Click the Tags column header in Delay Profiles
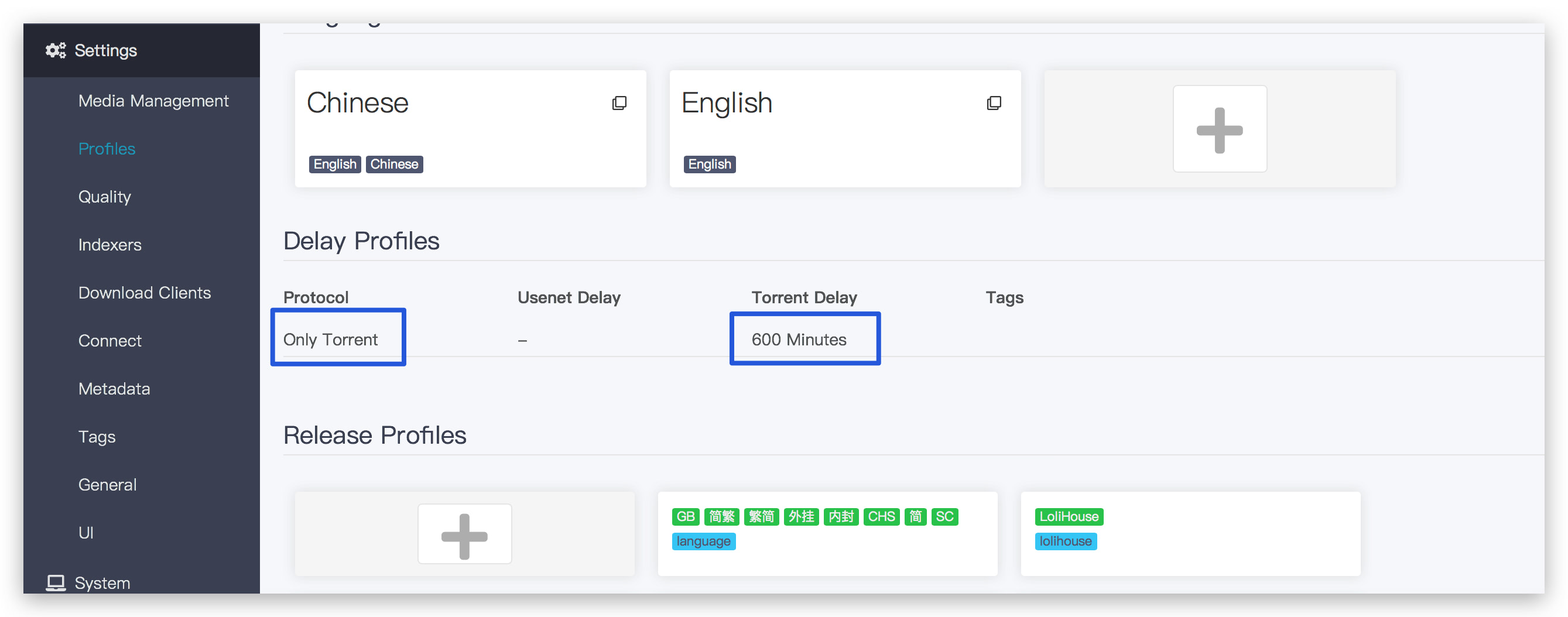The image size is (1568, 617). pyautogui.click(x=1004, y=297)
